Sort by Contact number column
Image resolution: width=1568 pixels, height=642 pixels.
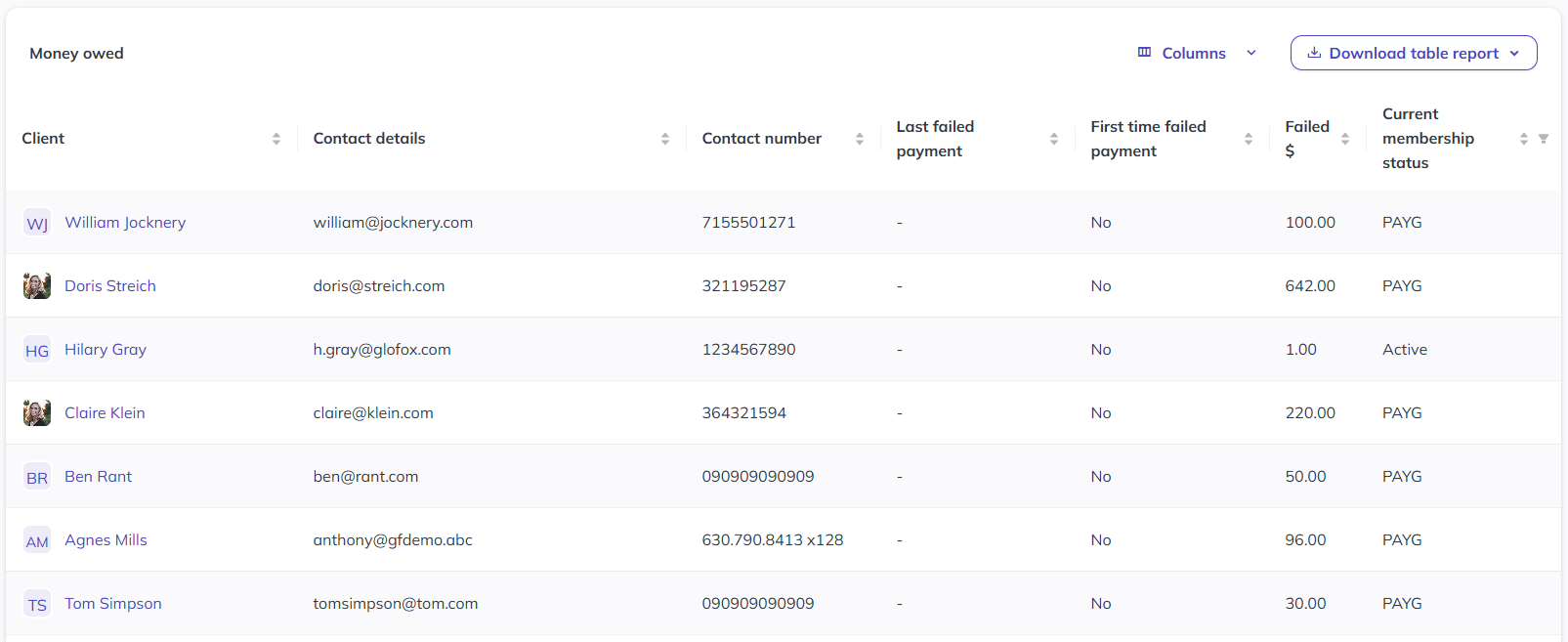860,139
